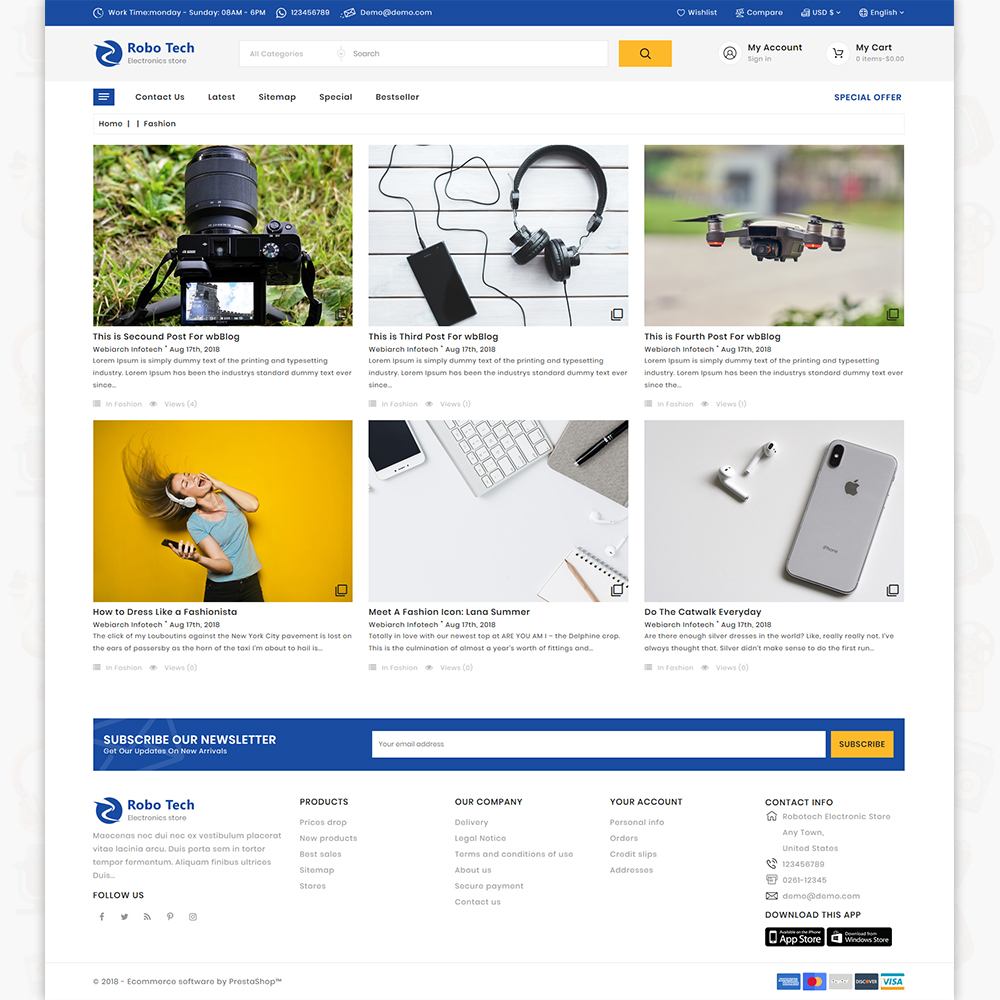Open the headphones blog post thumbnail
Viewport: 1000px width, 1000px height.
498,235
